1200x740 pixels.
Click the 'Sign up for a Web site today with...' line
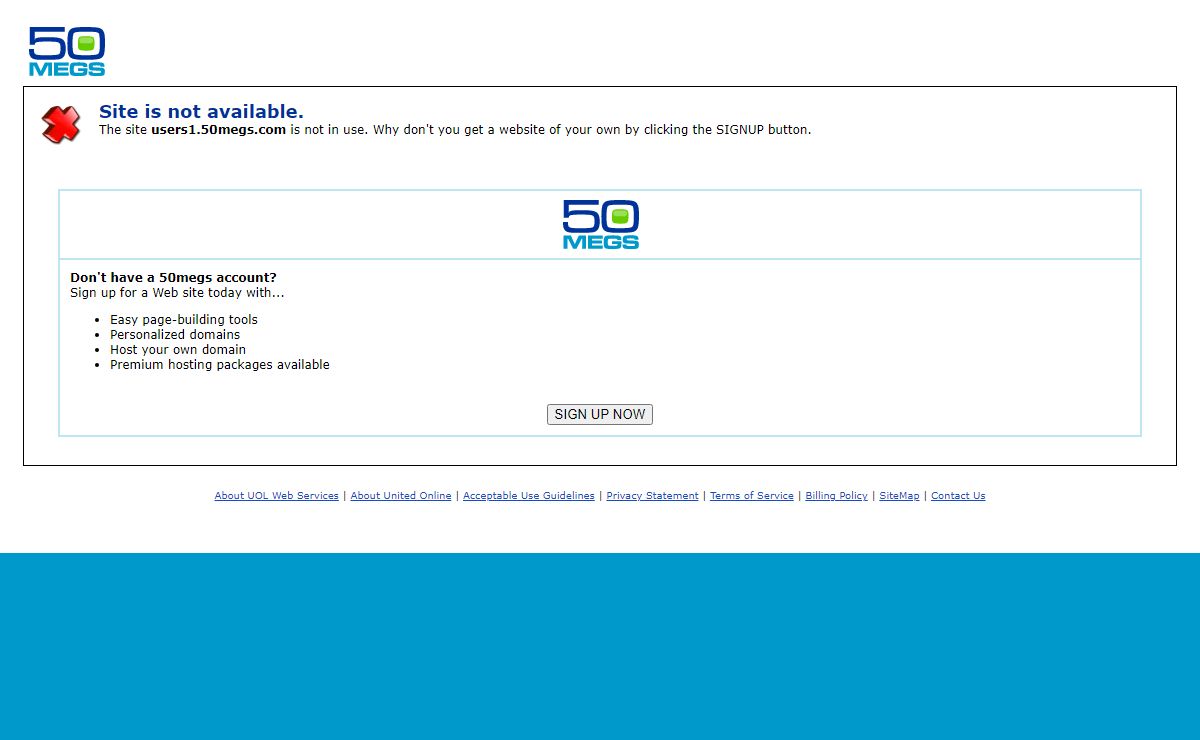177,293
